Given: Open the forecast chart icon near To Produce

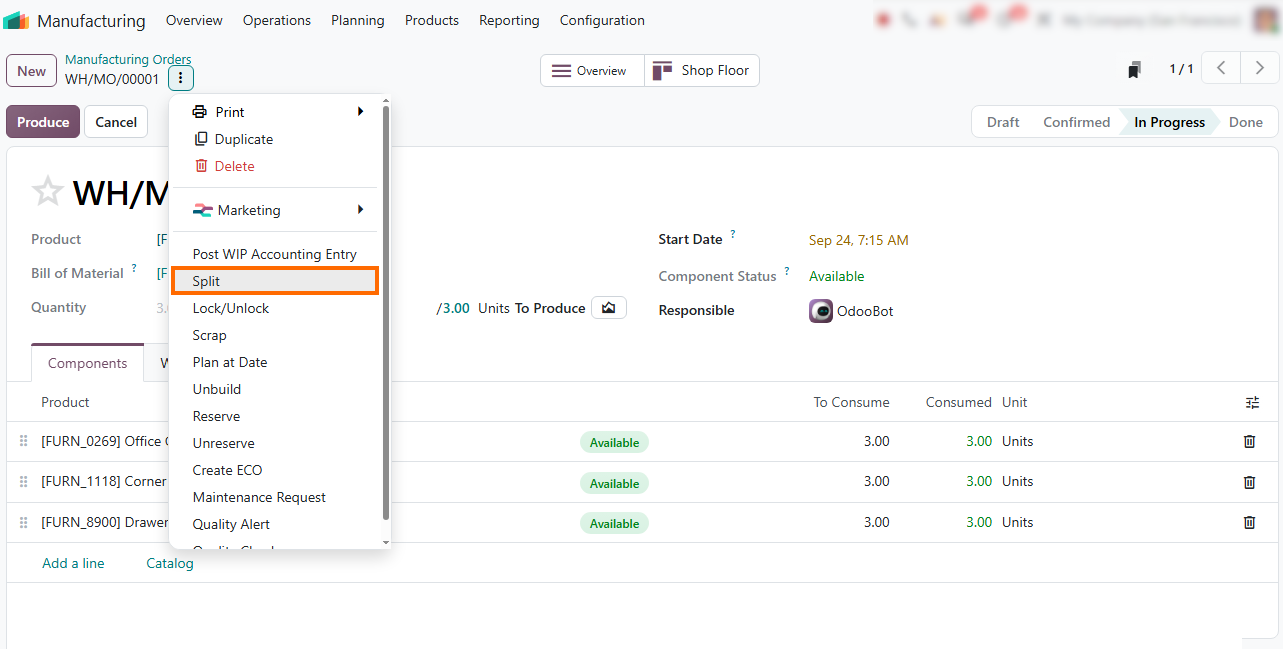Looking at the screenshot, I should [608, 308].
